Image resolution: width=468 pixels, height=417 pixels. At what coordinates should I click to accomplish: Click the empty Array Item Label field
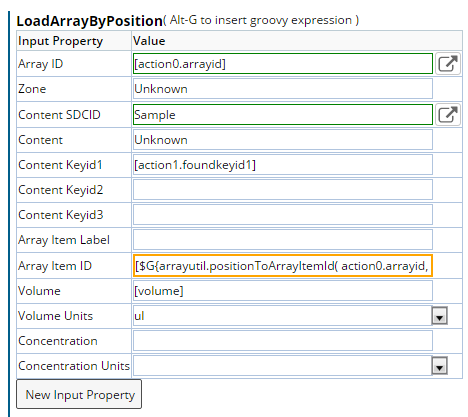[283, 240]
